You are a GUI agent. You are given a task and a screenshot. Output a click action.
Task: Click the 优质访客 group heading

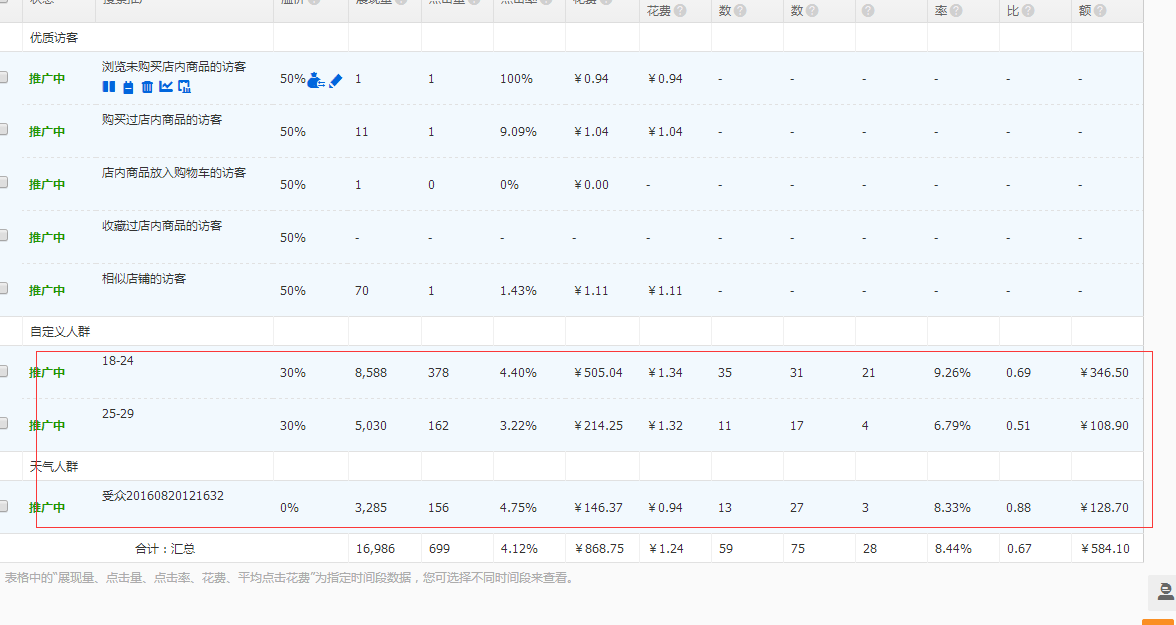click(x=54, y=38)
